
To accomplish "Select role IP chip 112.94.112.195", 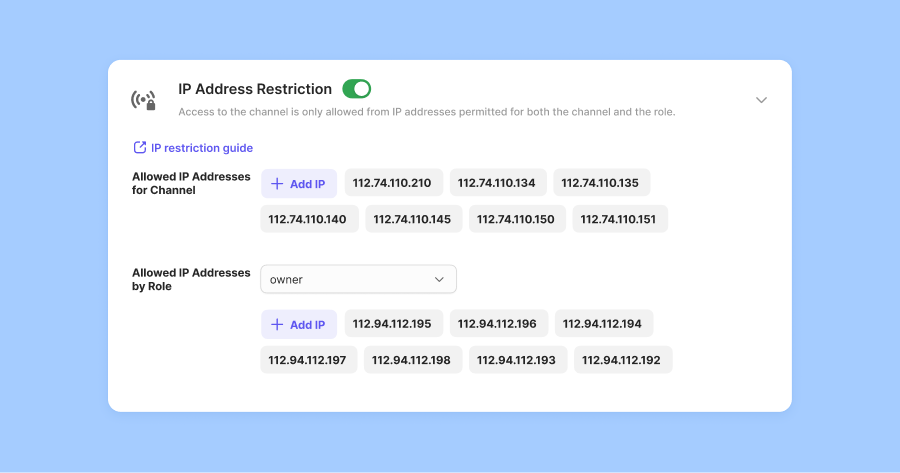I will (394, 323).
